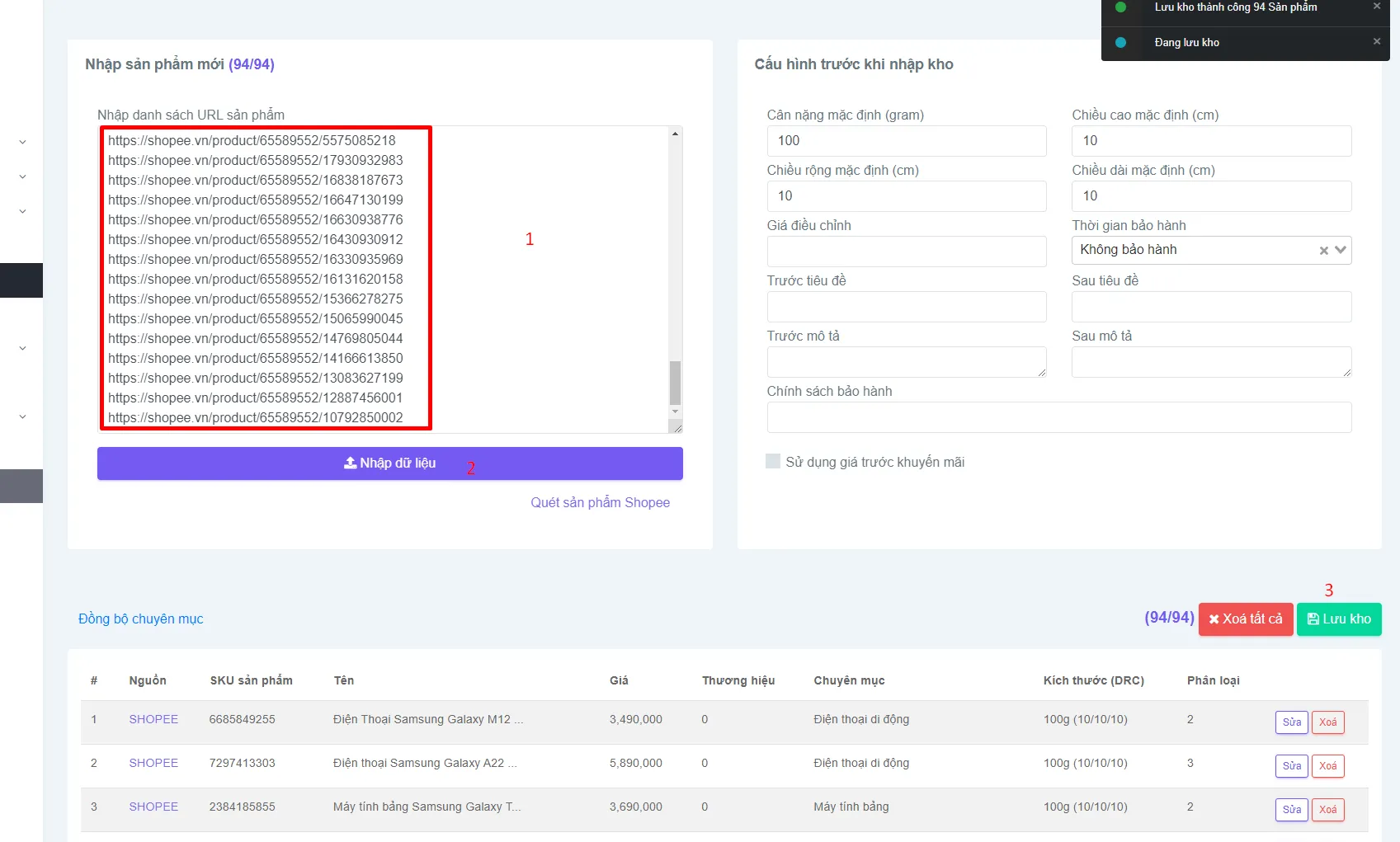Click the 'SKU sản phẩm' column header
Viewport: 1400px width, 842px height.
(251, 680)
